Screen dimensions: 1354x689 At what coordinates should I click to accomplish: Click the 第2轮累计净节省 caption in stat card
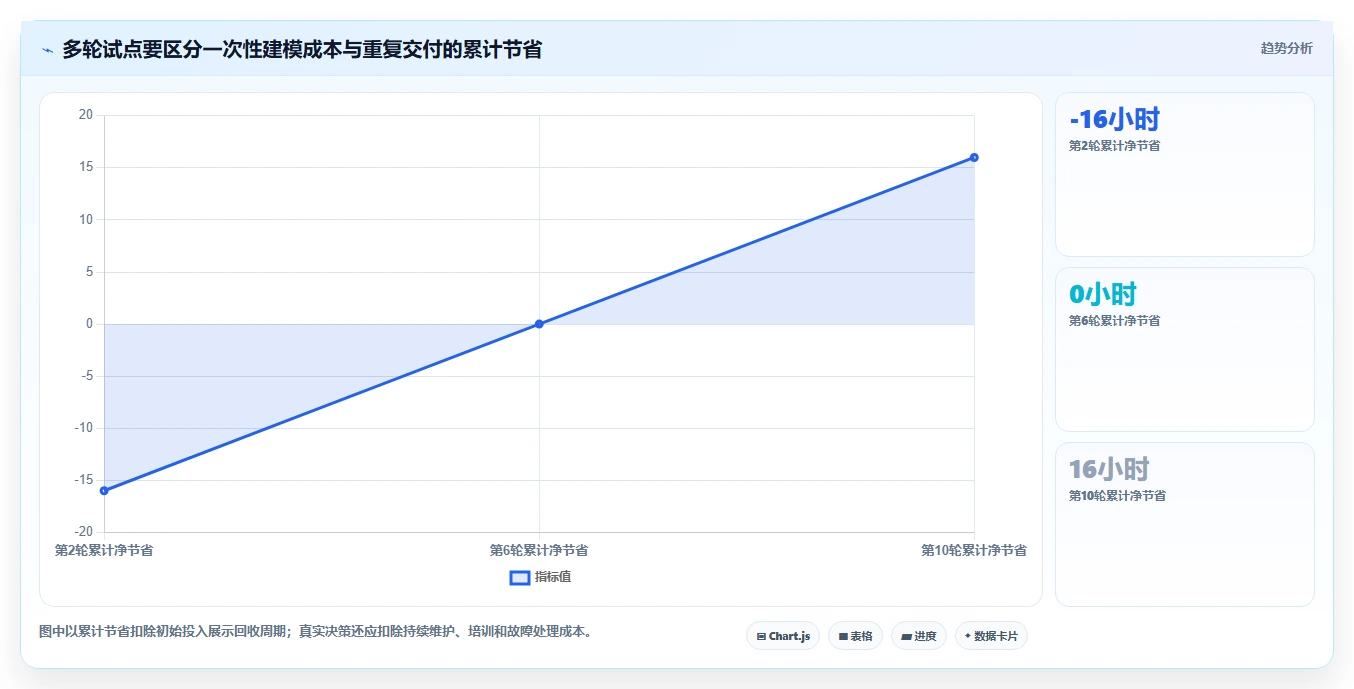[x=1115, y=146]
